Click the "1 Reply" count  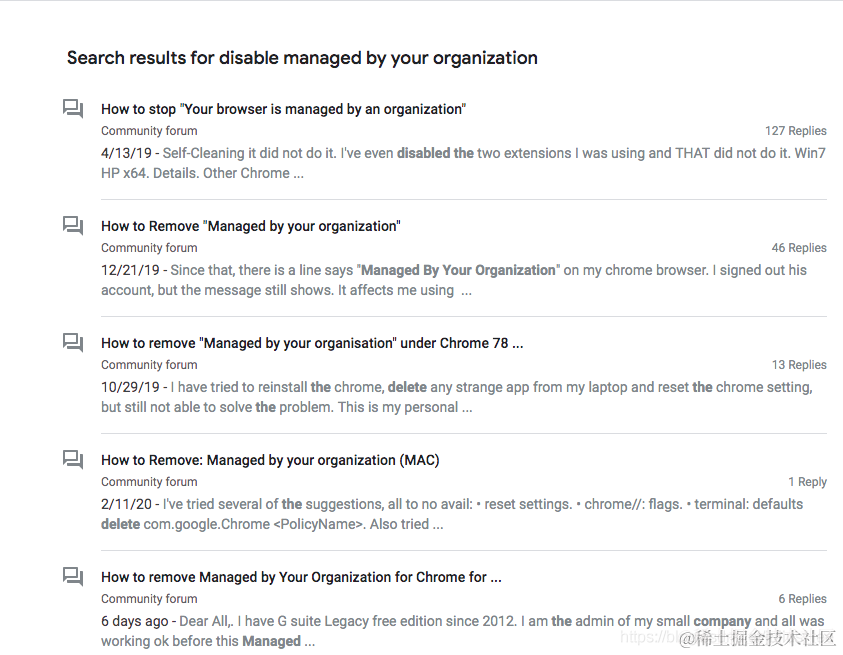pos(807,482)
